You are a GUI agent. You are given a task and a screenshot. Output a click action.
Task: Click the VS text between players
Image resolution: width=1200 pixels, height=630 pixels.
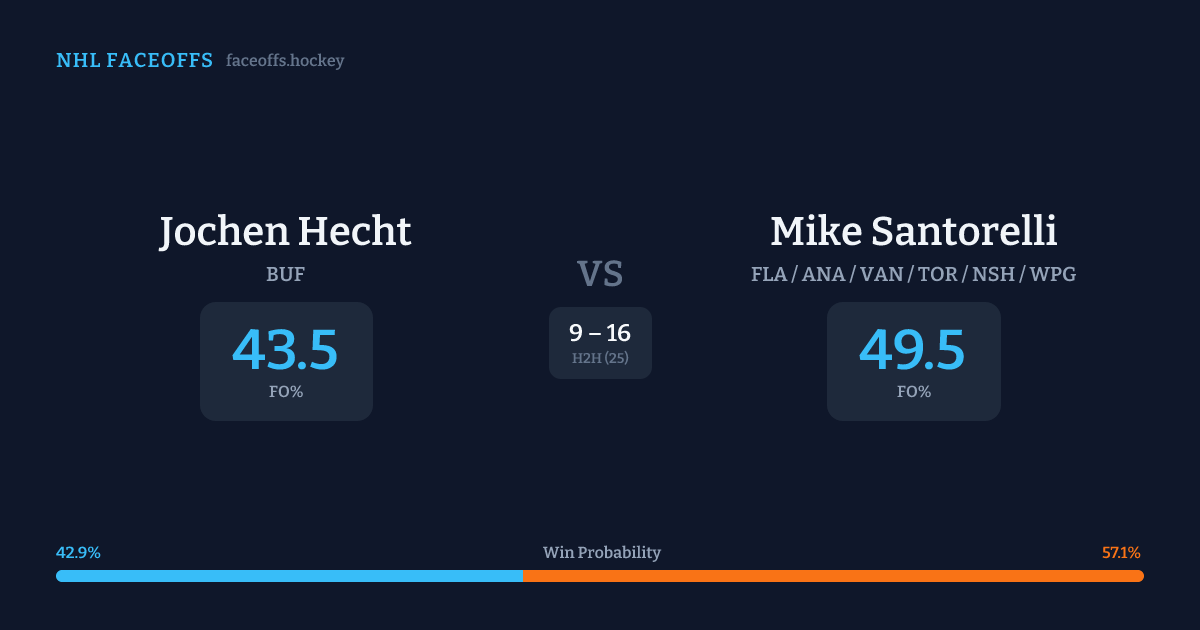(600, 274)
